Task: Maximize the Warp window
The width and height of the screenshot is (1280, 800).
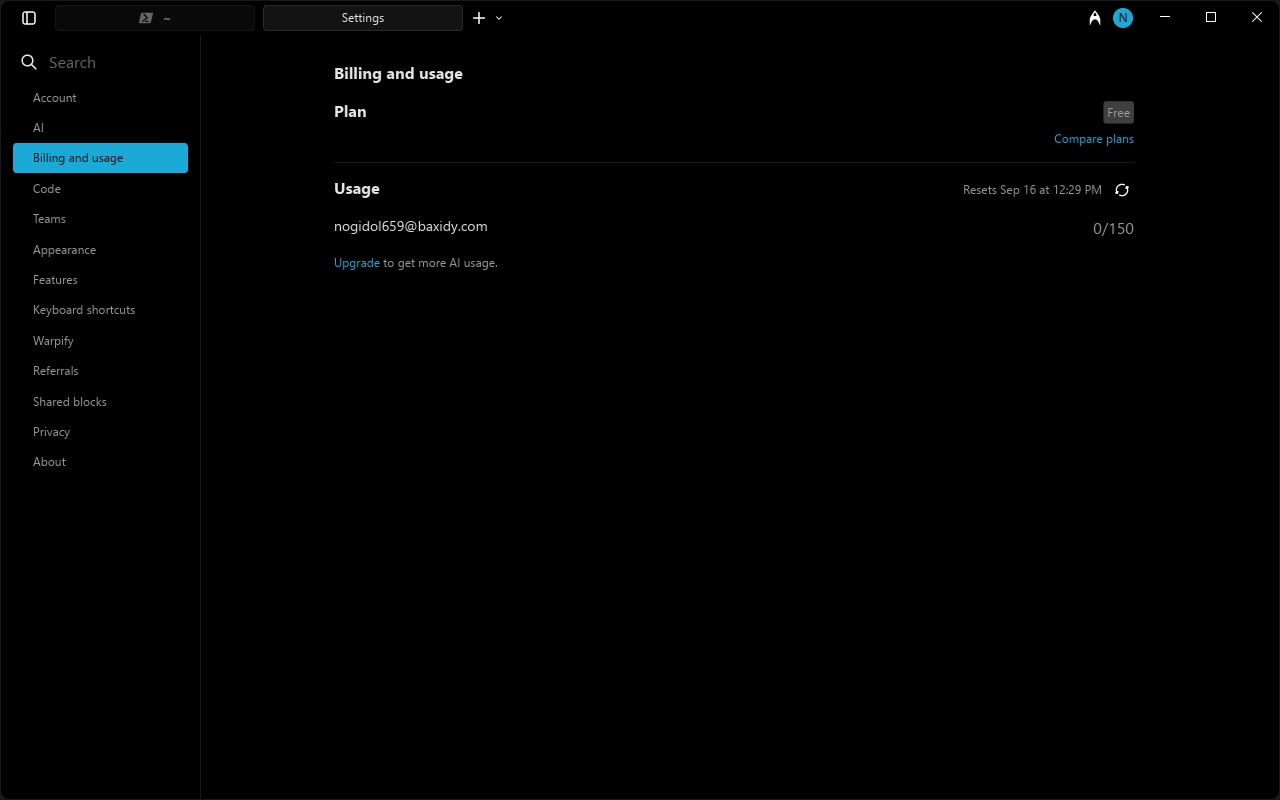Action: [x=1211, y=18]
